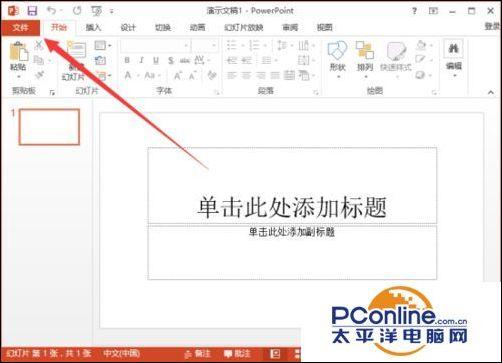502x363 pixels.
Task: Decrease font size with the smaller A
Action: pos(193,76)
